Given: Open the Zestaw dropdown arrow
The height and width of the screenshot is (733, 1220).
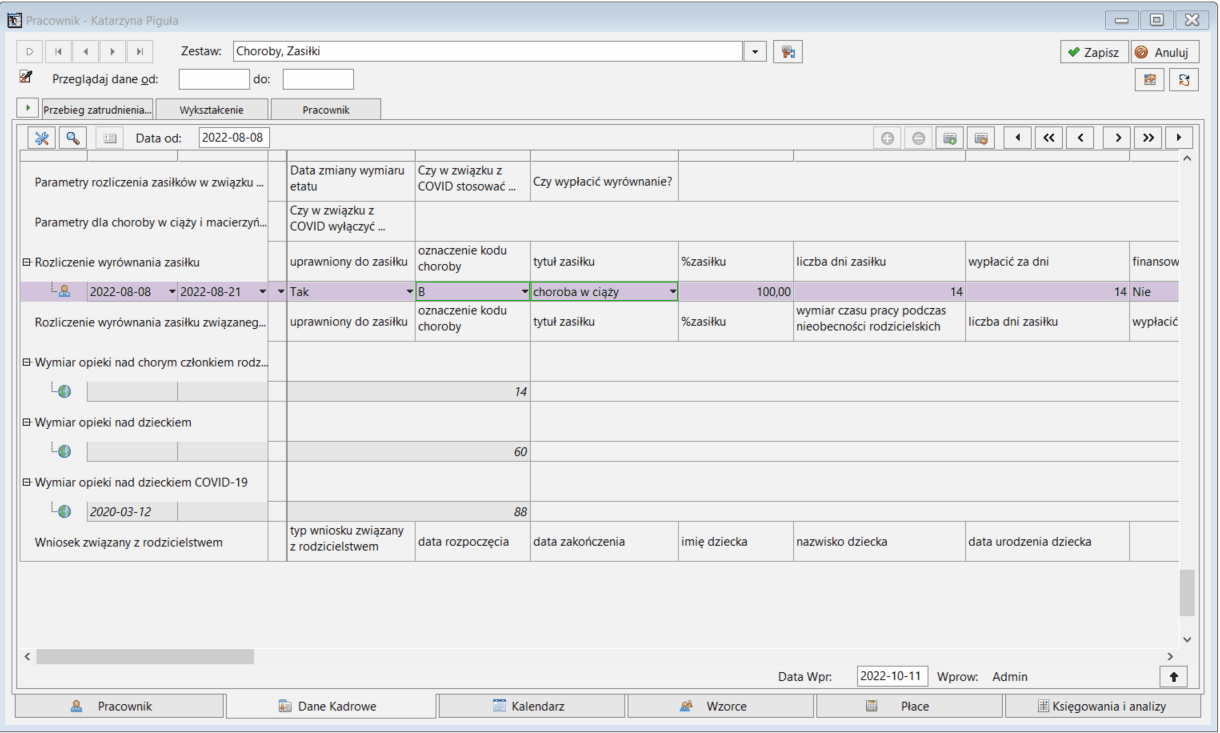Looking at the screenshot, I should click(755, 51).
